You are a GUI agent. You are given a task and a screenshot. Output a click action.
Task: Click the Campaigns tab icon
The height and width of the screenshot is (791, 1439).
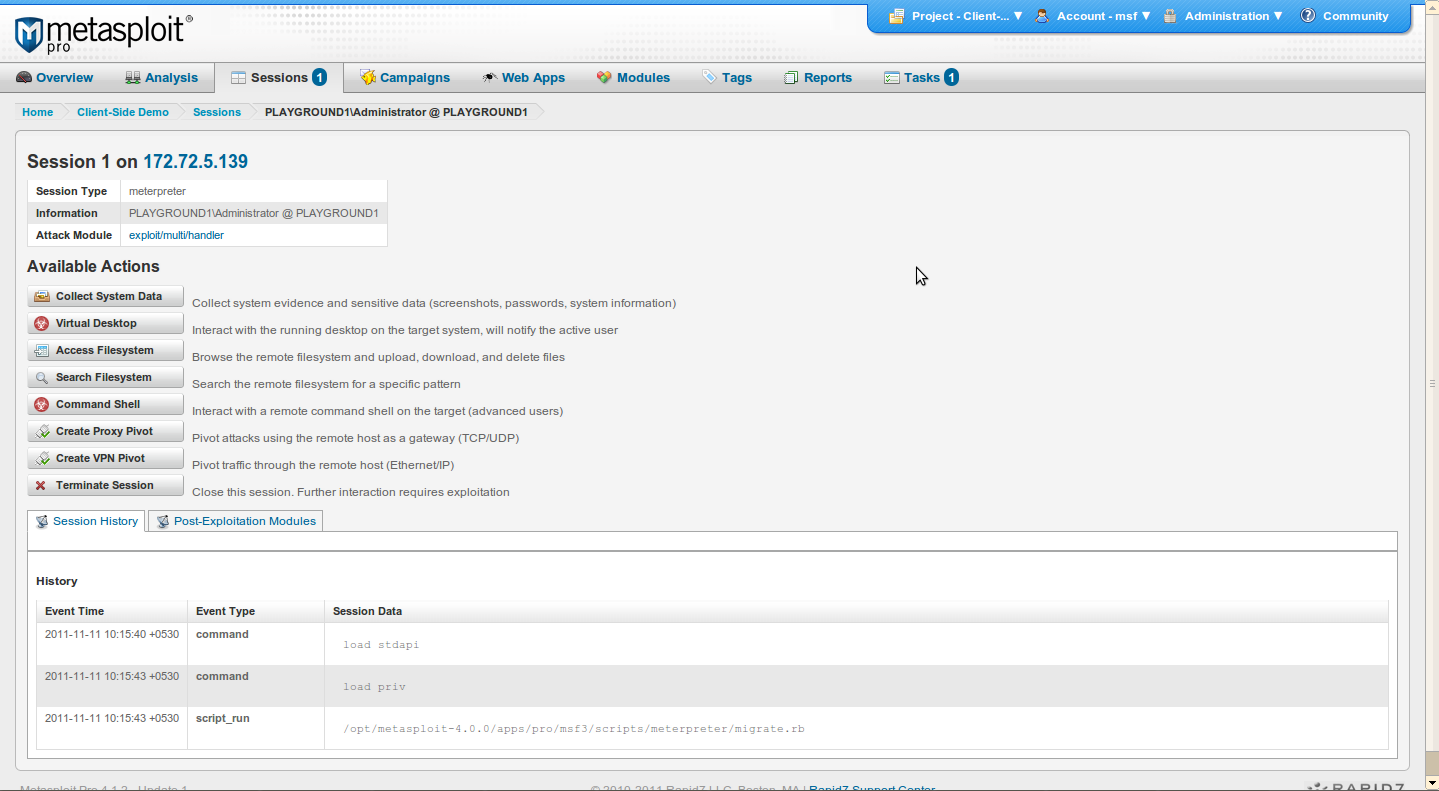click(367, 77)
